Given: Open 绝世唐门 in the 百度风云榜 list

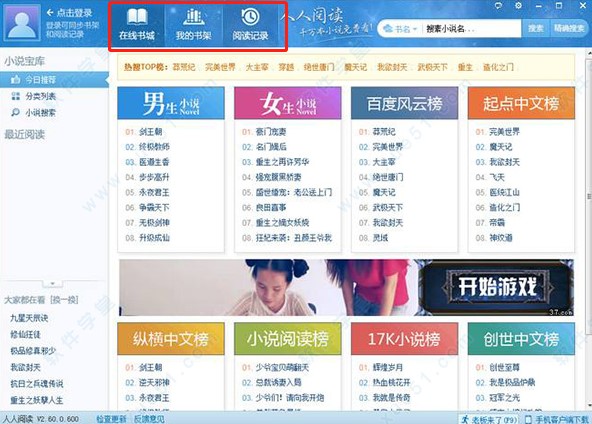Looking at the screenshot, I should 388,177.
